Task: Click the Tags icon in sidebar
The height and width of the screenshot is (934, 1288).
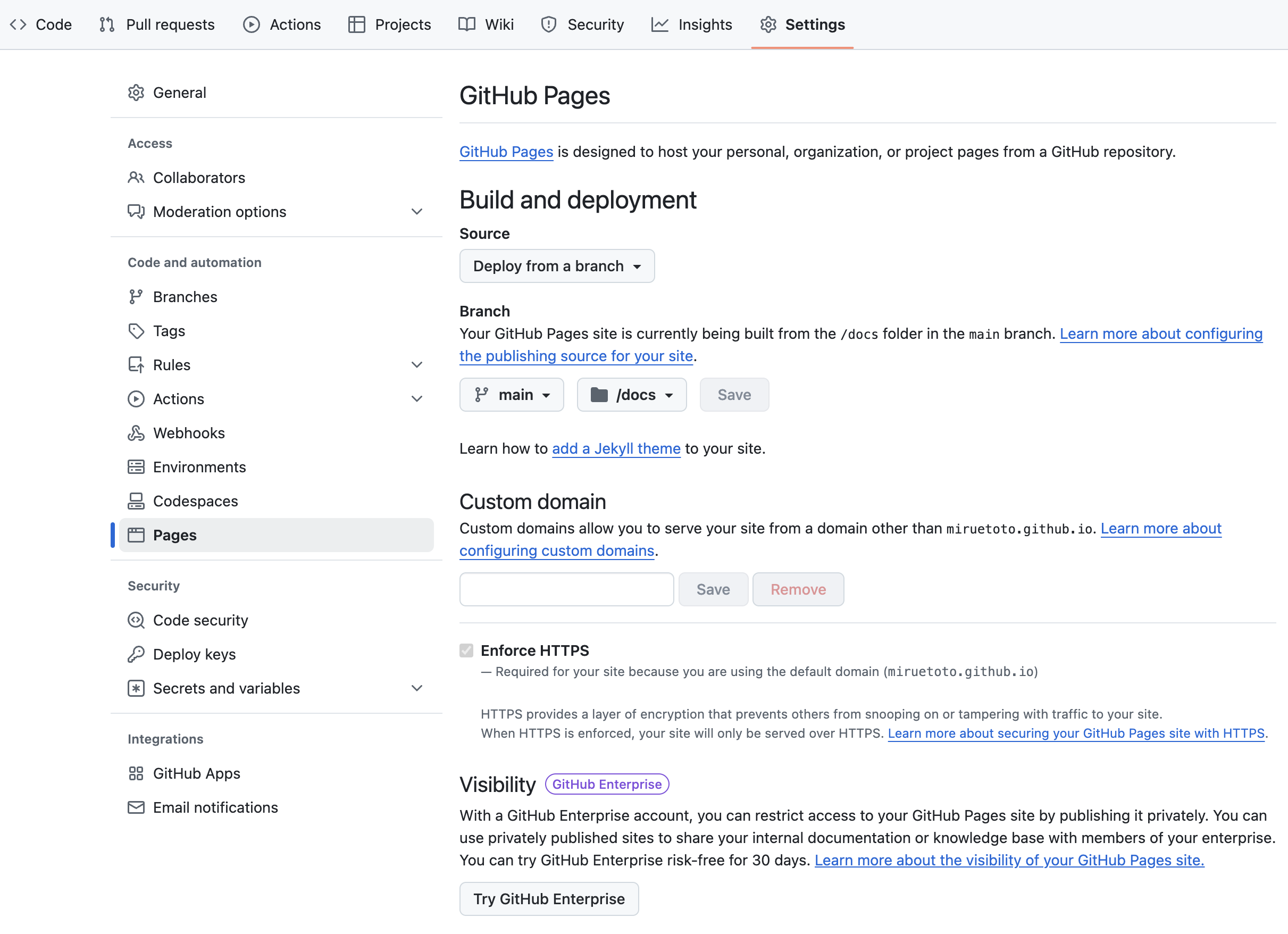Action: 136,331
